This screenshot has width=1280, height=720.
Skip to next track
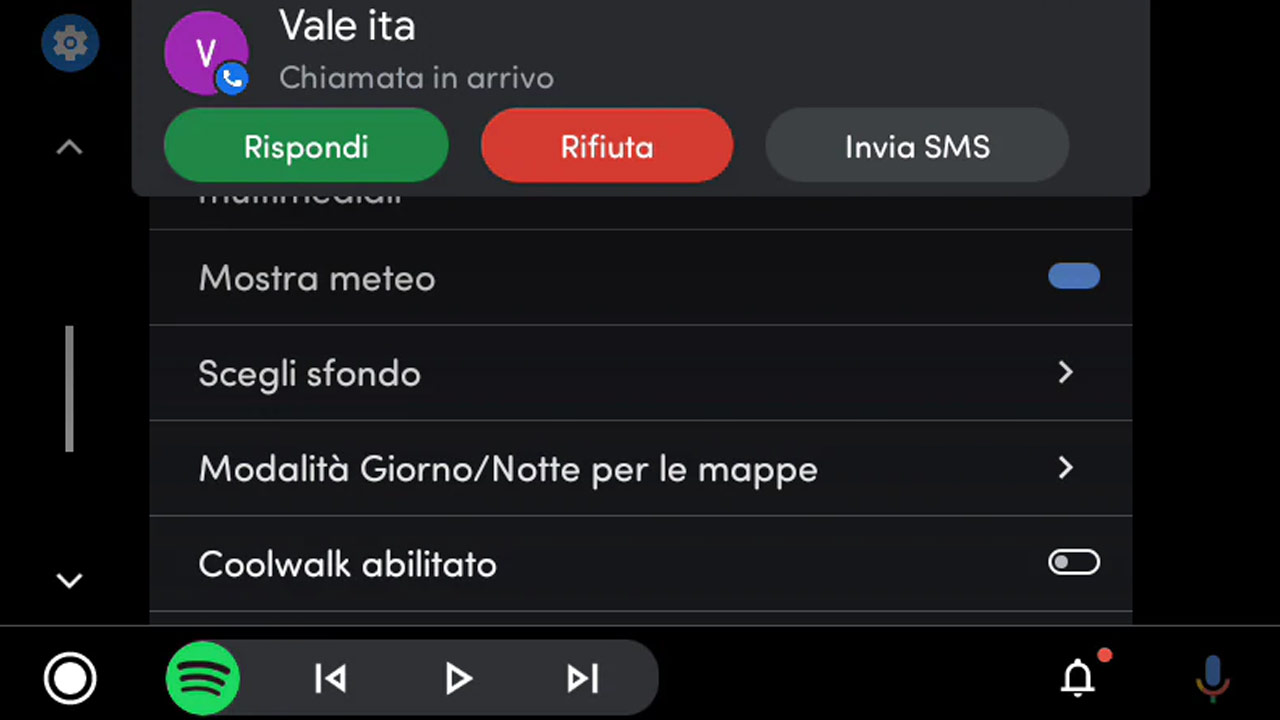(x=583, y=679)
